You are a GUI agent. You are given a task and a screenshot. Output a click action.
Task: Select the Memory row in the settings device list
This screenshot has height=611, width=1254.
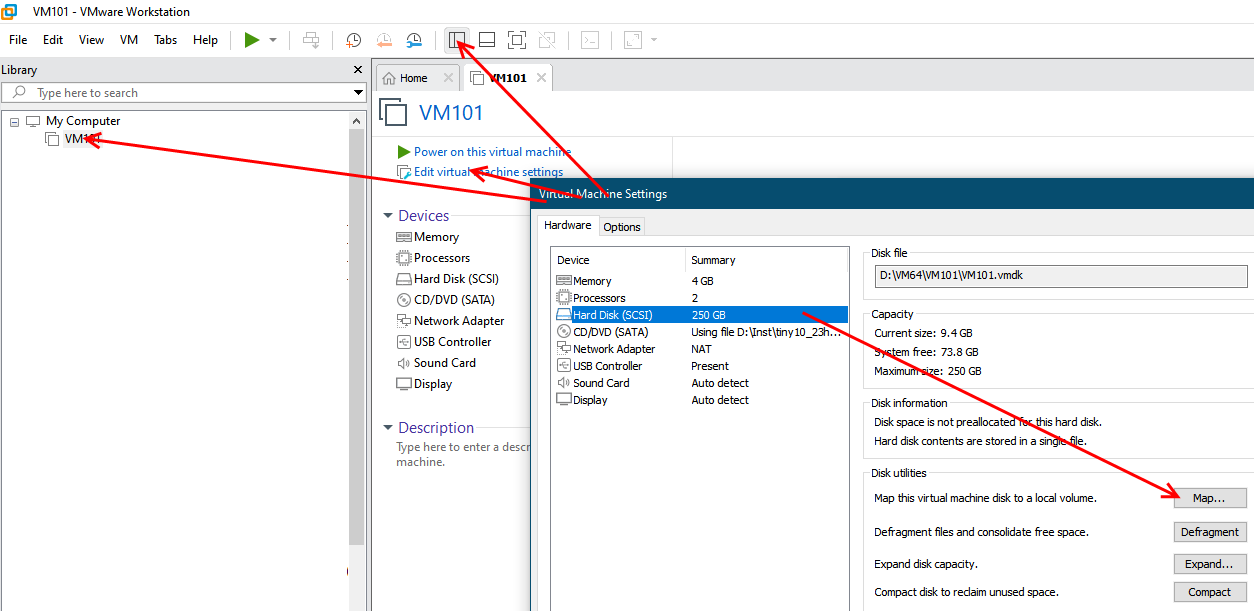(x=700, y=281)
